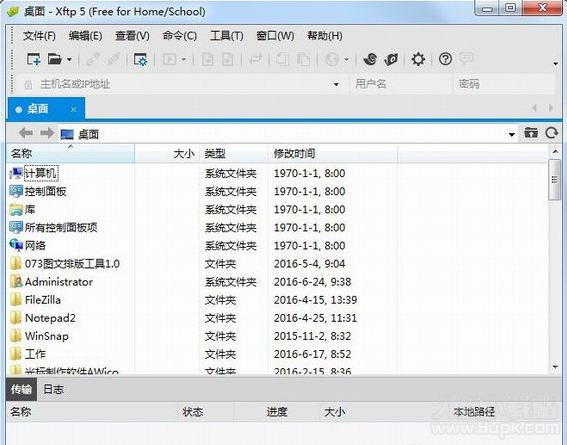Close the 桌面 tab with its x
Image resolution: width=567 pixels, height=445 pixels.
click(73, 109)
